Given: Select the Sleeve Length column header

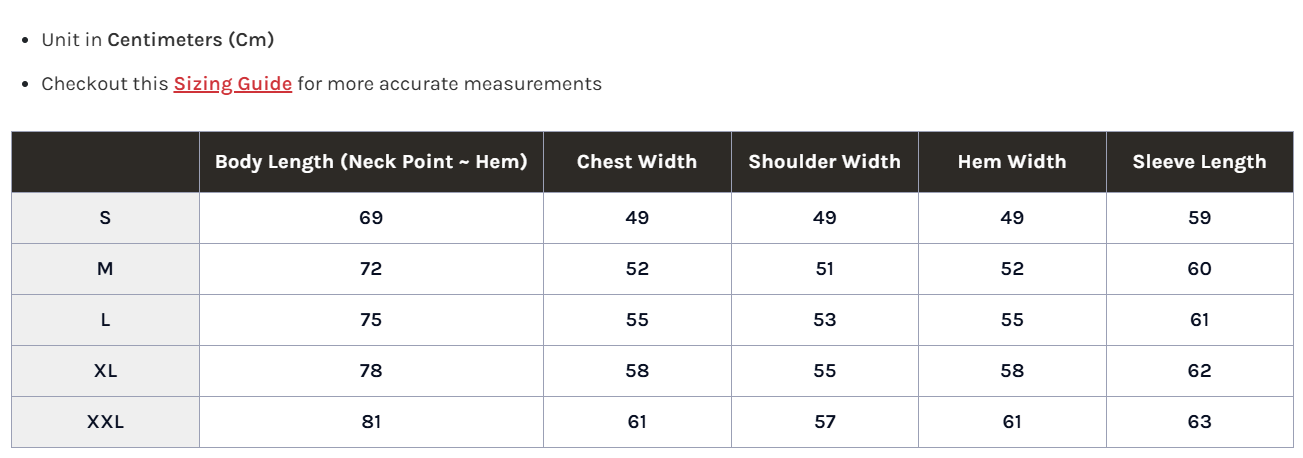Looking at the screenshot, I should point(1199,162).
